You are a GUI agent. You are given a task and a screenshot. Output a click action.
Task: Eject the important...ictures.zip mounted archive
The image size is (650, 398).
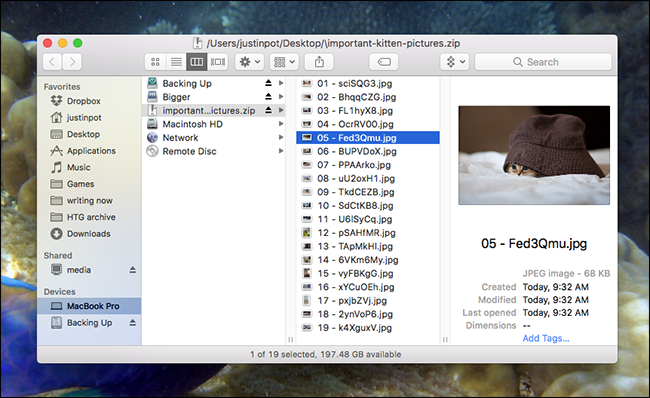click(269, 110)
